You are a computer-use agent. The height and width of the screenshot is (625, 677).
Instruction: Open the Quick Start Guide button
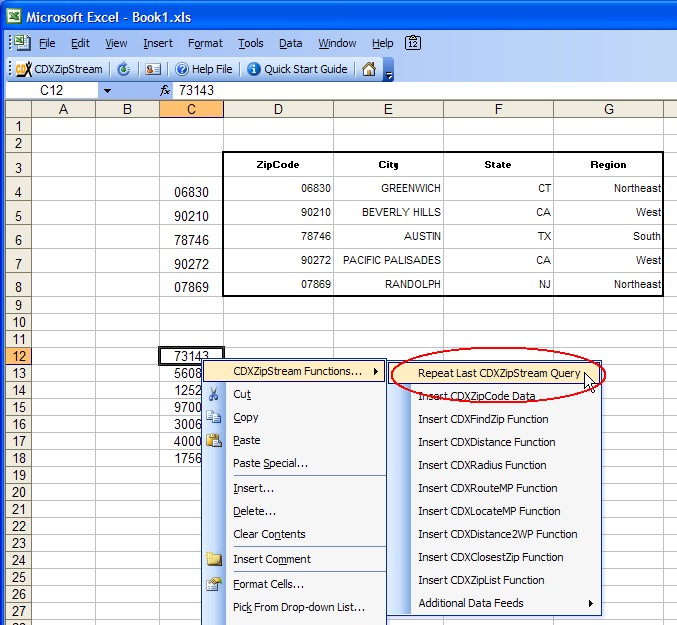297,69
